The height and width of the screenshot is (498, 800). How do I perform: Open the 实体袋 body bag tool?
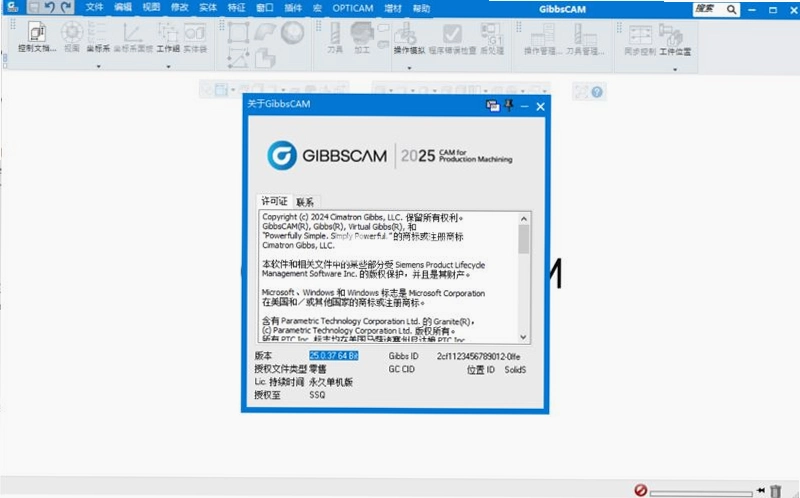[x=195, y=37]
